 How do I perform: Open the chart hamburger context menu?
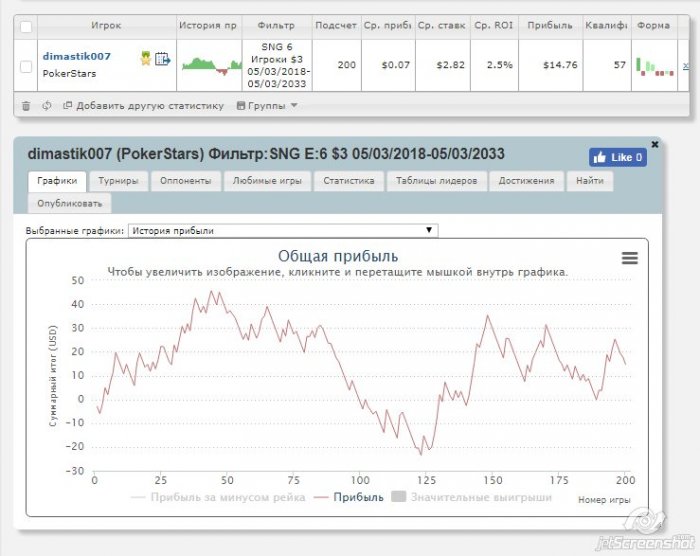(x=629, y=258)
